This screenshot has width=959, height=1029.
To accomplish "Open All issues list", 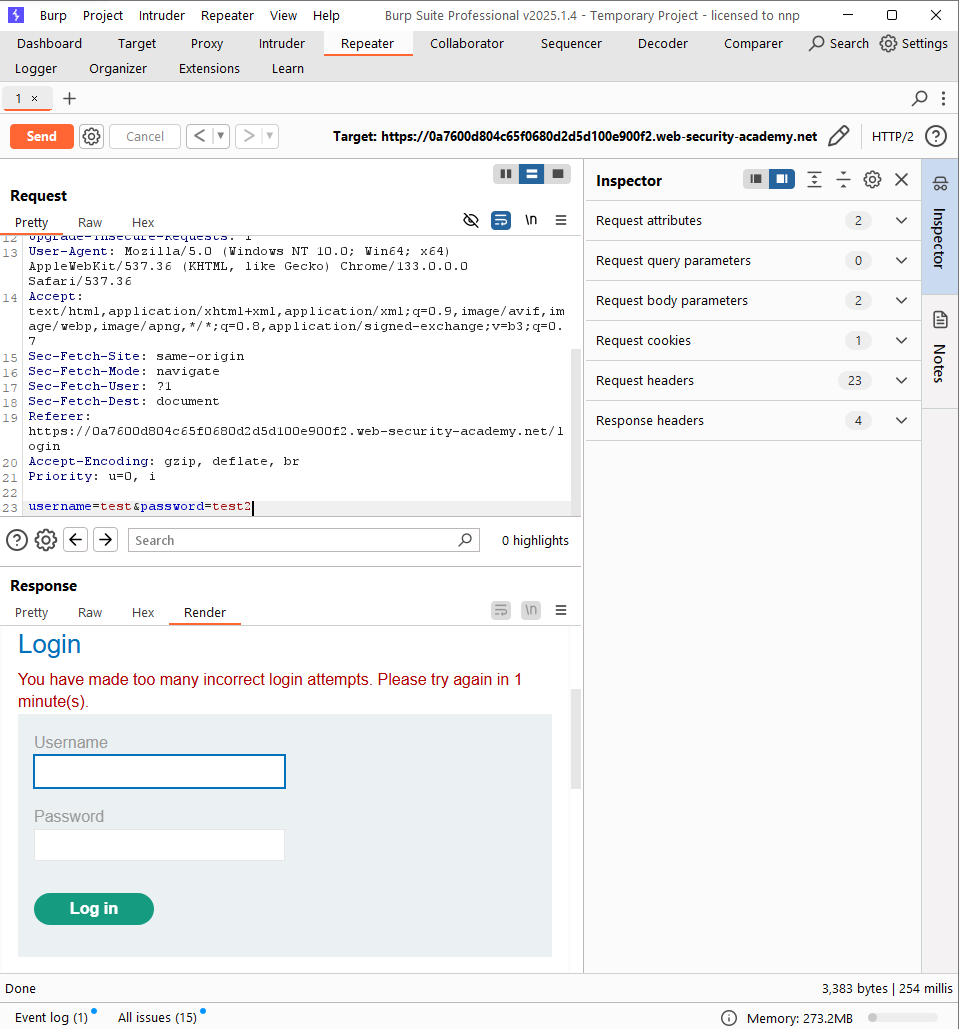I will tap(158, 1017).
